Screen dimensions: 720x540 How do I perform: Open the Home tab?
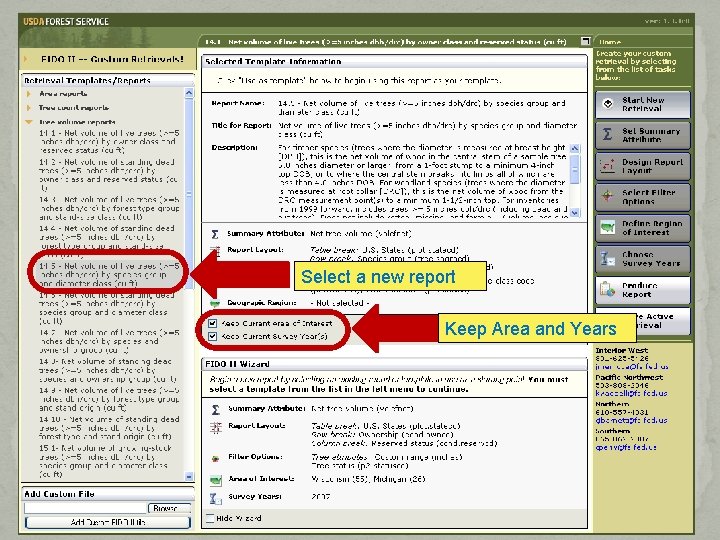tap(610, 42)
